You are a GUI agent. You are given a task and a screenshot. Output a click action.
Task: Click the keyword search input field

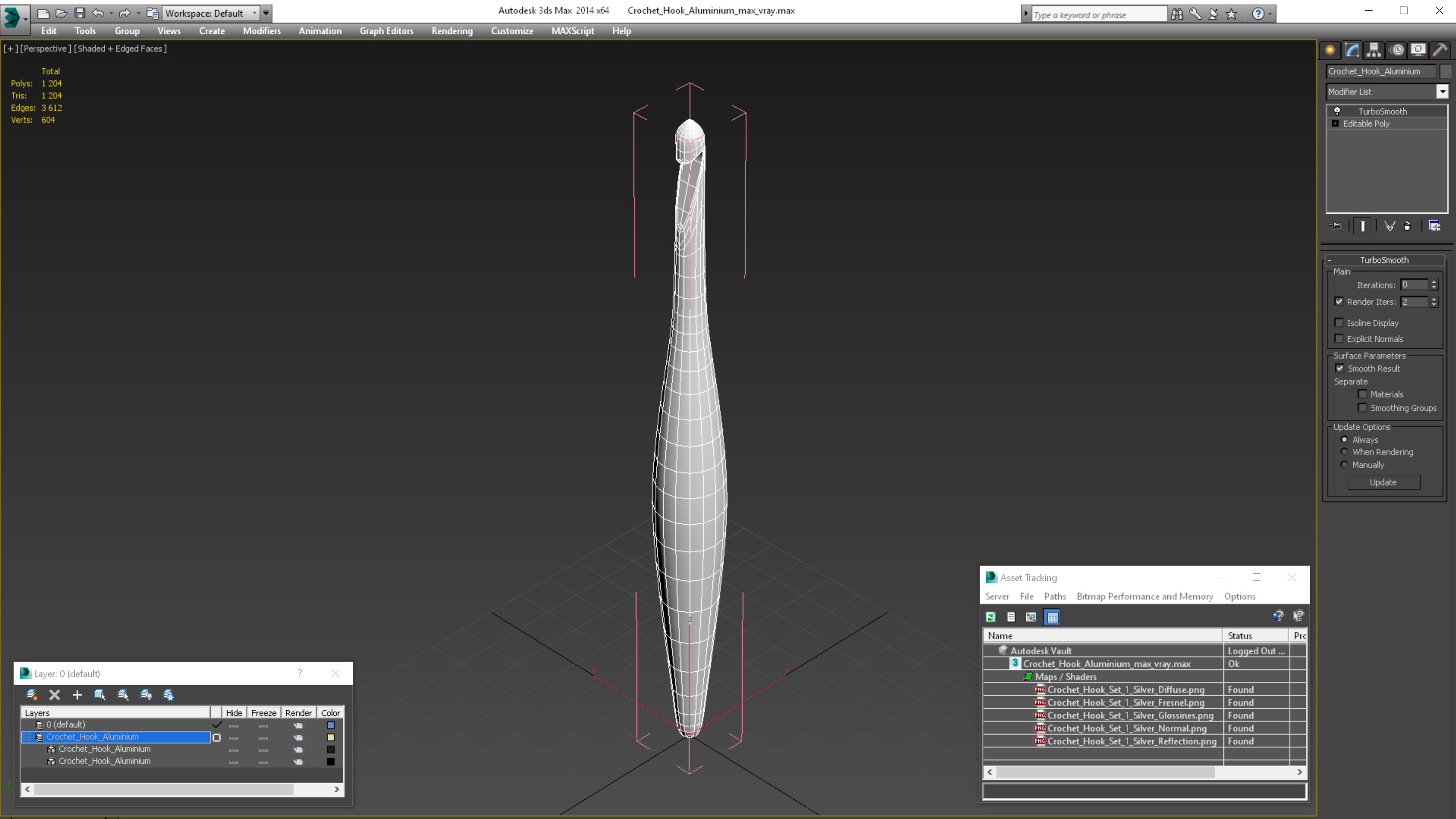coord(1099,15)
